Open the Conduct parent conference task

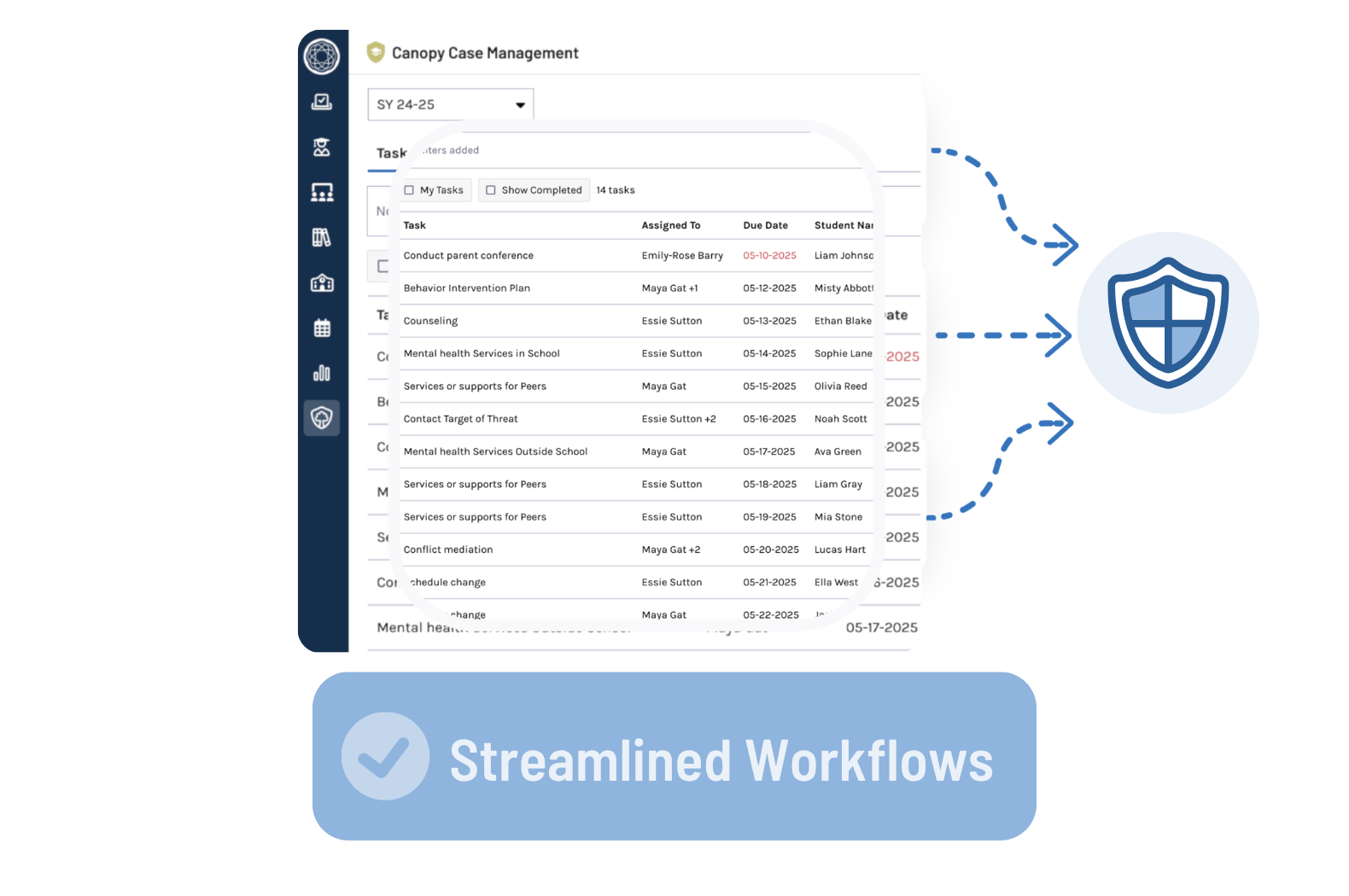tap(468, 256)
